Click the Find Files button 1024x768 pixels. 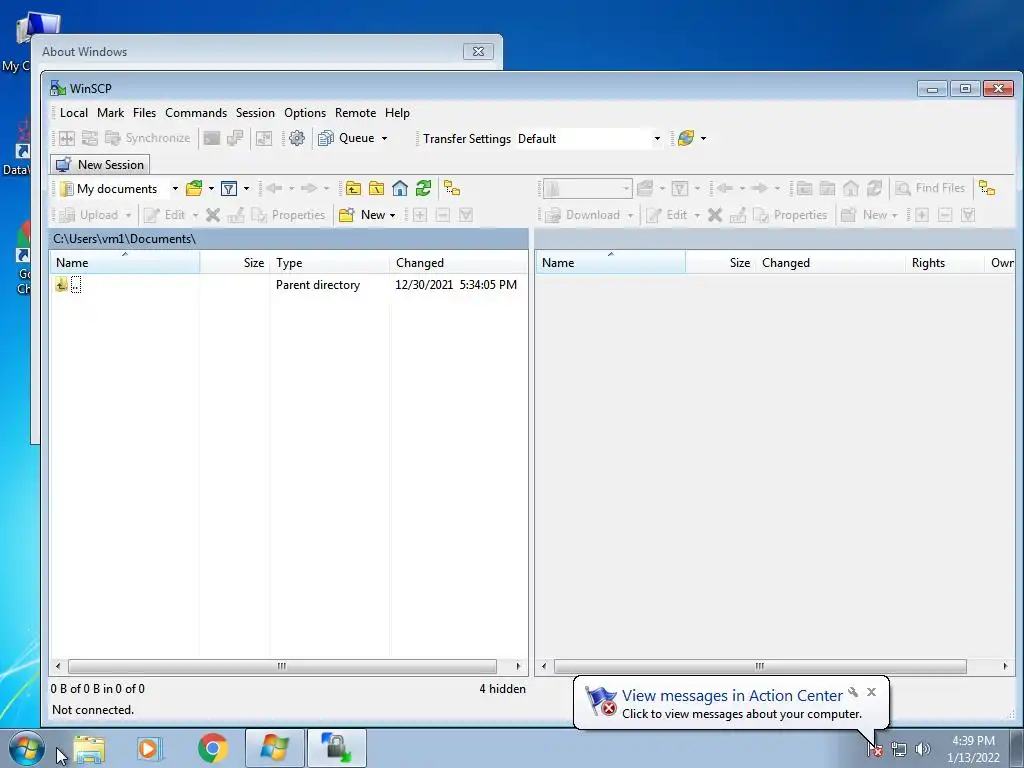(x=931, y=188)
